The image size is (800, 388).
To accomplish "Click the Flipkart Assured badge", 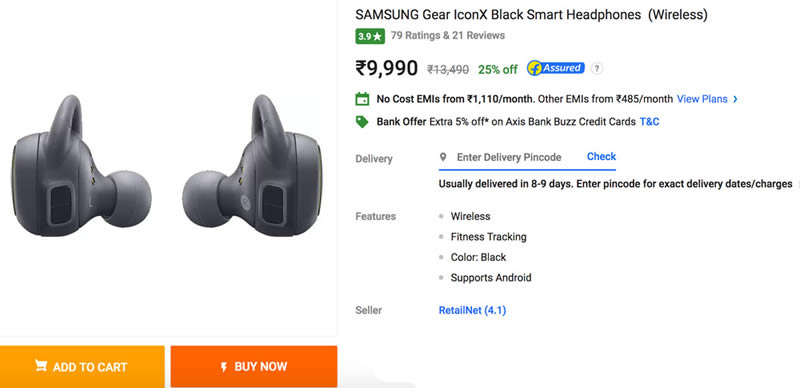I will [x=556, y=68].
